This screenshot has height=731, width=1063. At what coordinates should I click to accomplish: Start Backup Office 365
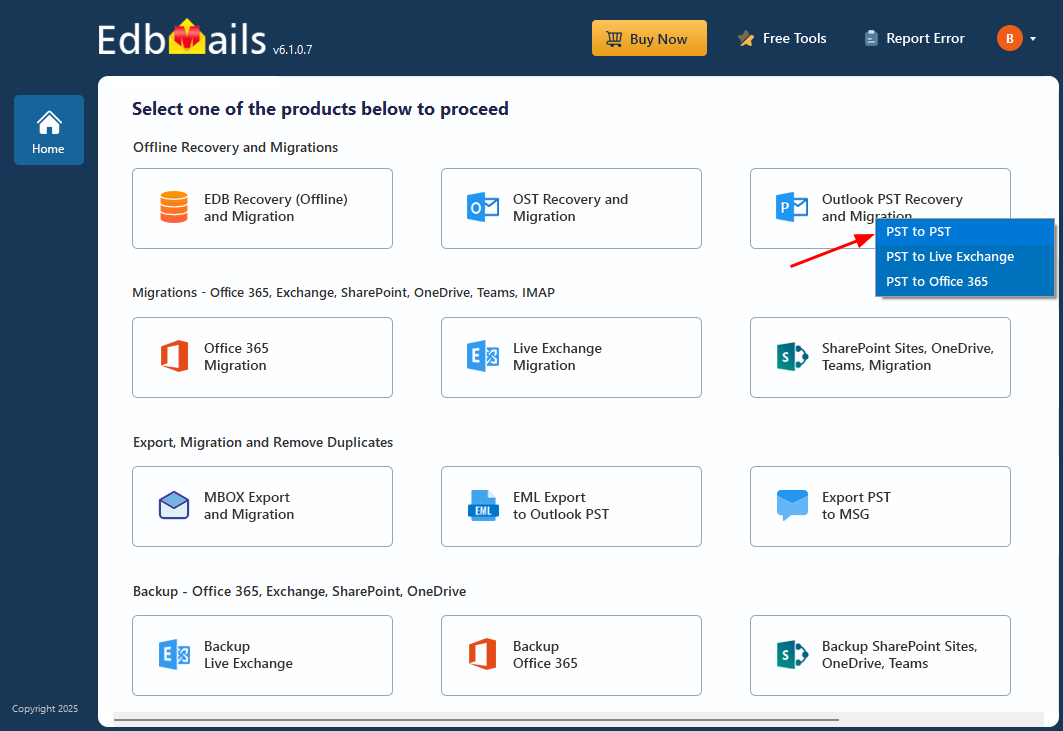(x=571, y=656)
